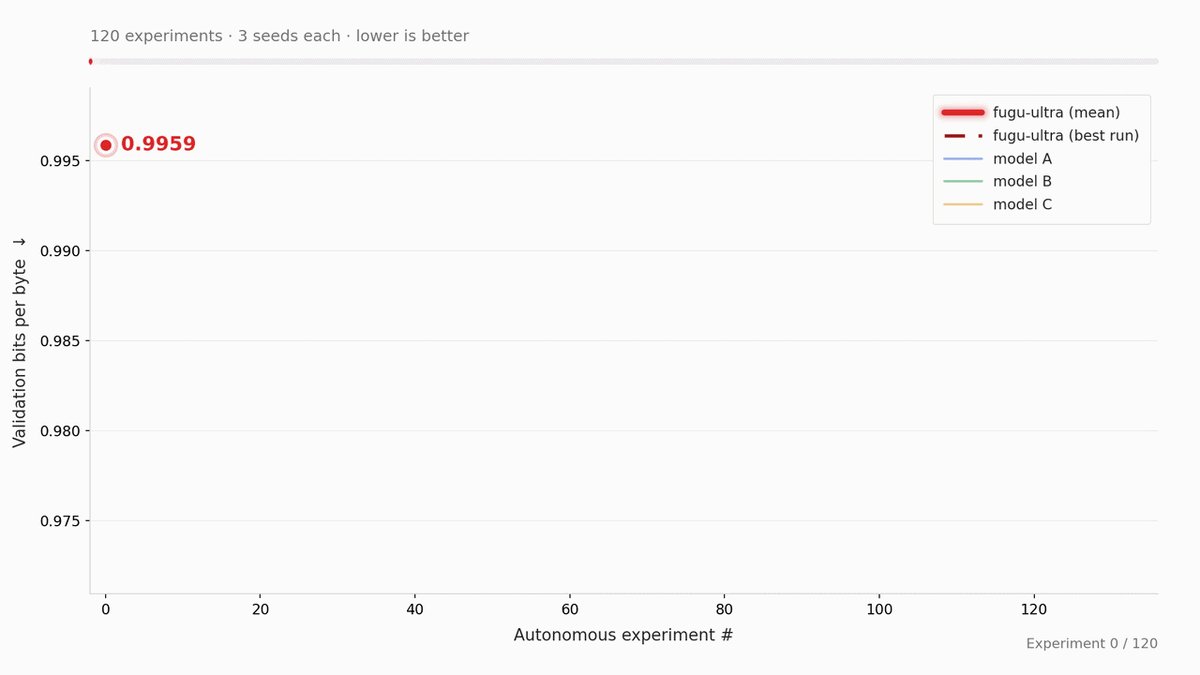Click the Autonomous experiment # axis title
The width and height of the screenshot is (1200, 675).
tap(624, 635)
